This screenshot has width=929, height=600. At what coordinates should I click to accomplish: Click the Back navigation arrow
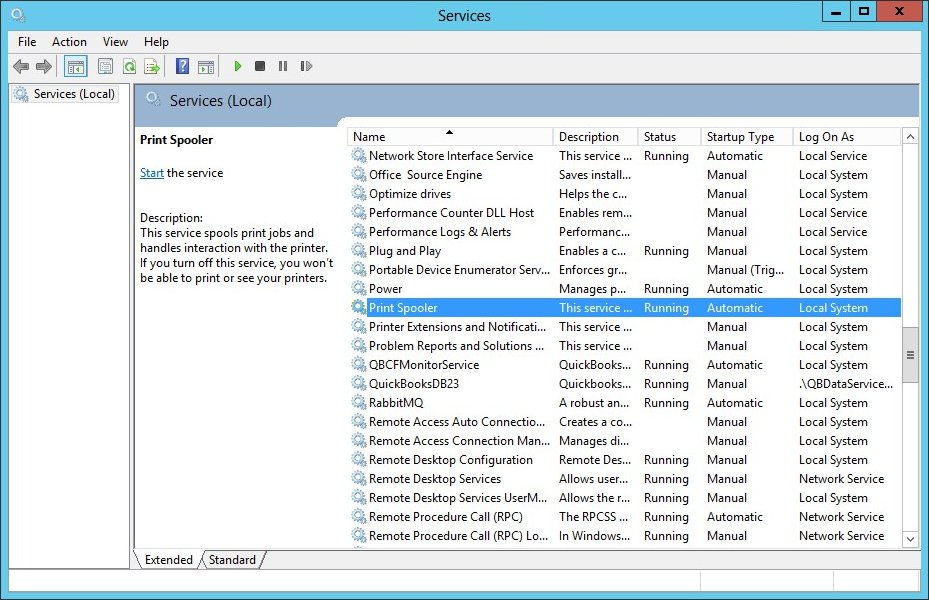(21, 66)
